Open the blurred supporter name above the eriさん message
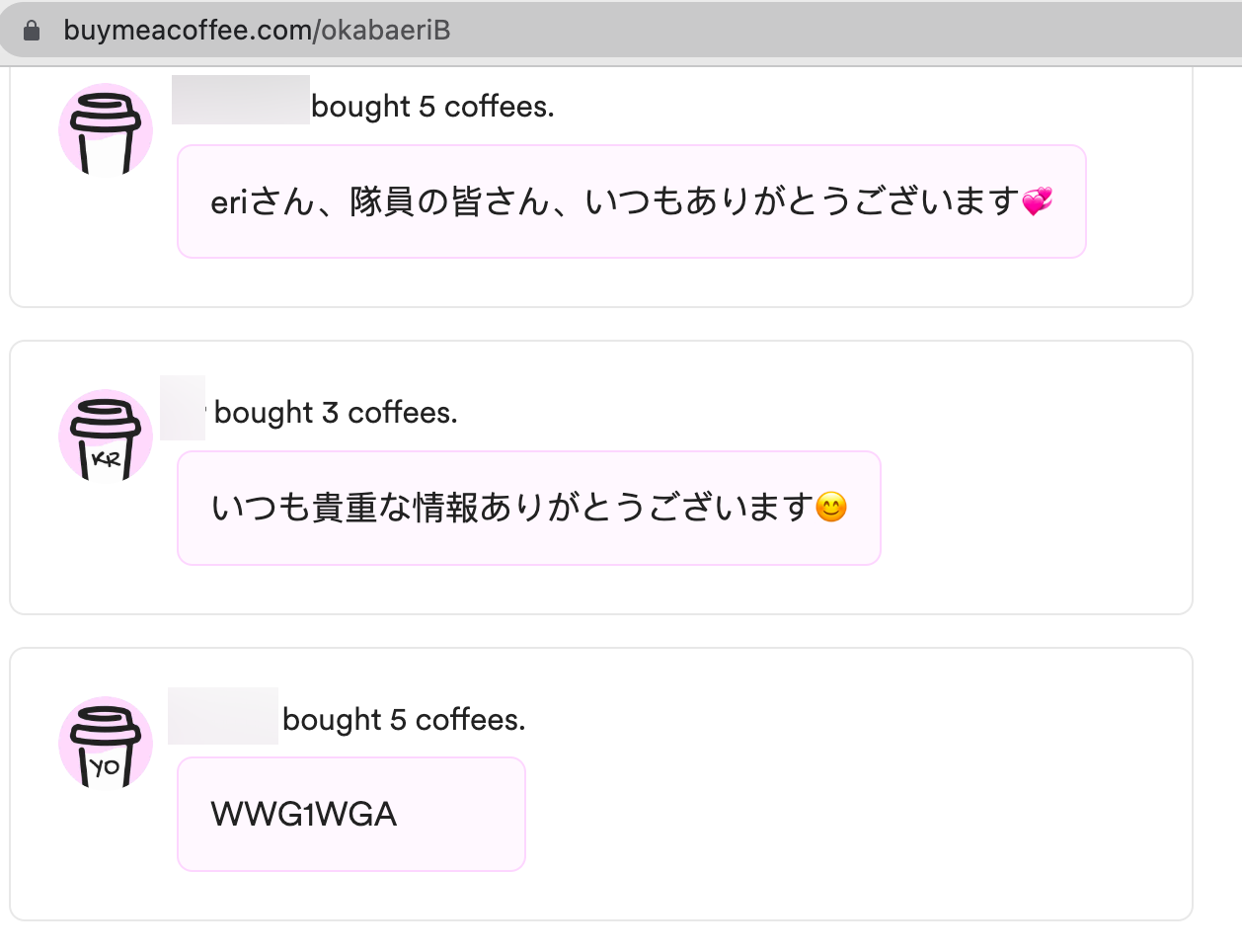The width and height of the screenshot is (1242, 952). (x=240, y=100)
